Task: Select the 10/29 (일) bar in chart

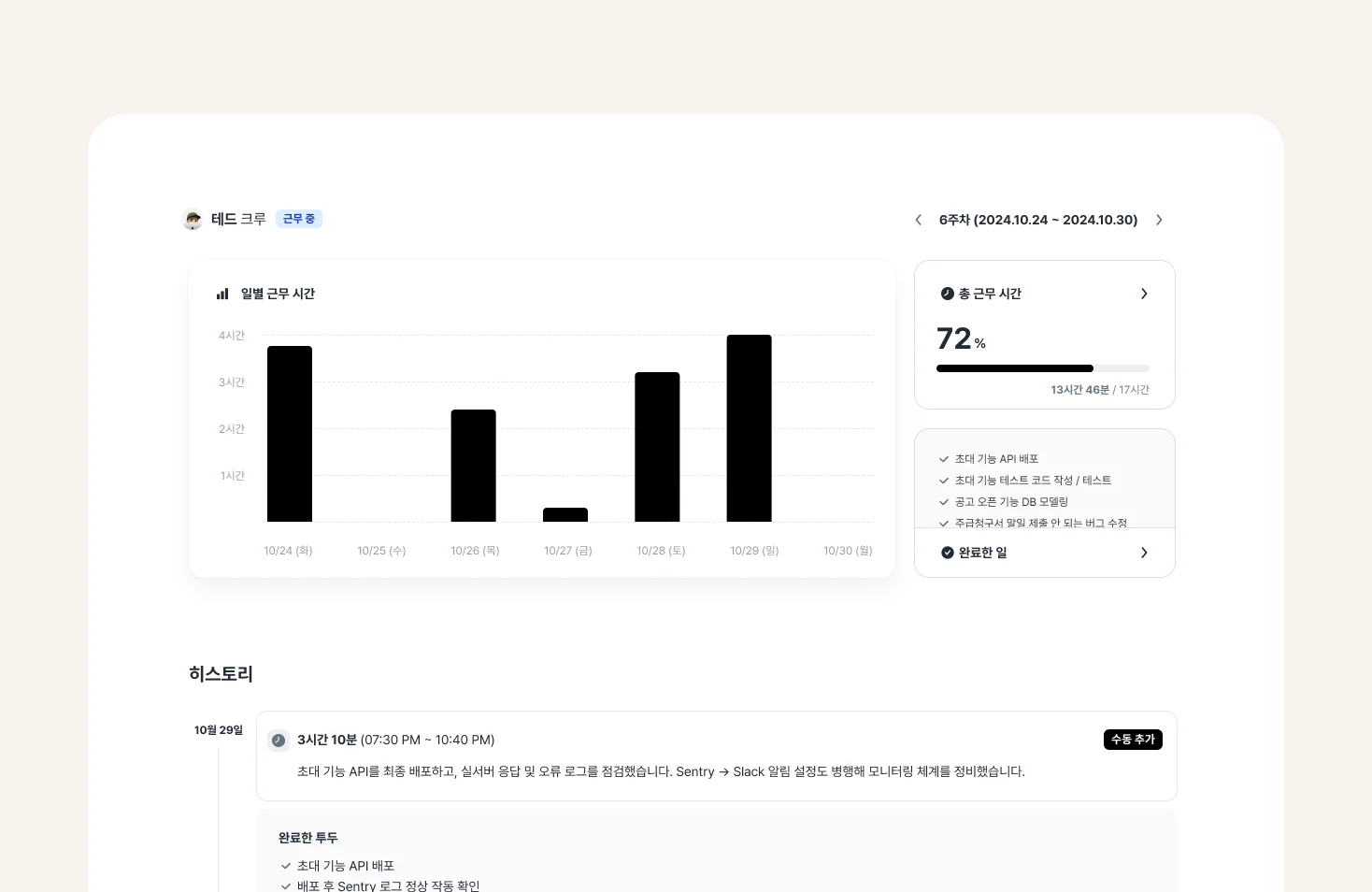Action: [x=749, y=428]
